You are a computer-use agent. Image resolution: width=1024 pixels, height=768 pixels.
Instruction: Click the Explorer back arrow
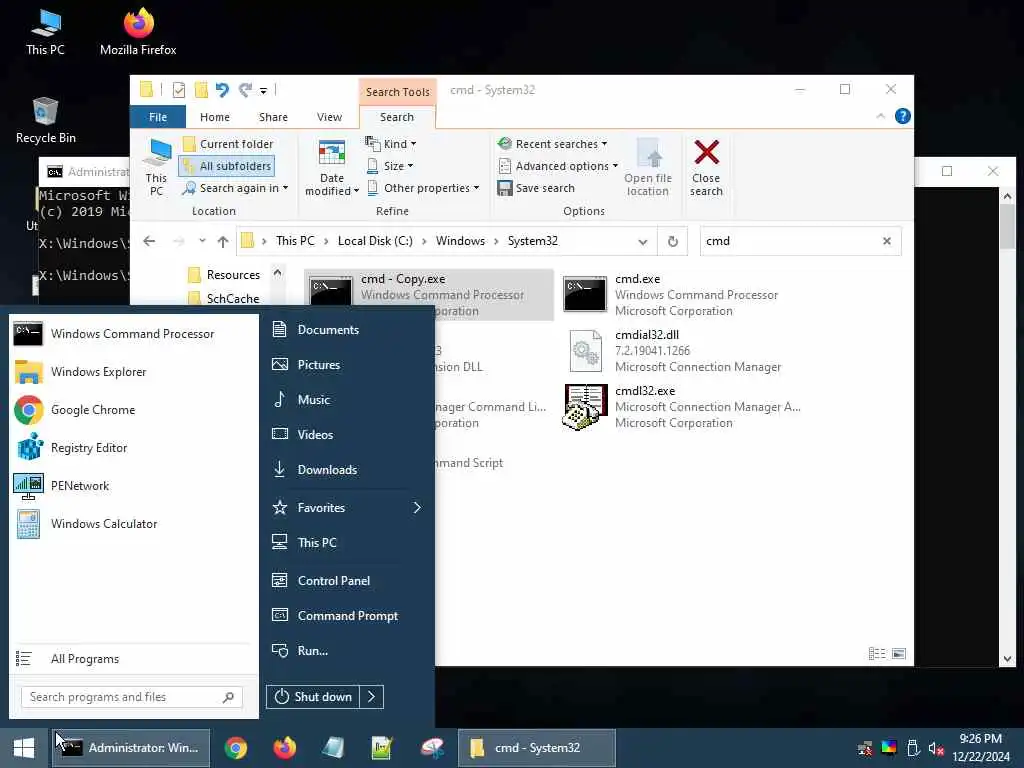tap(149, 241)
